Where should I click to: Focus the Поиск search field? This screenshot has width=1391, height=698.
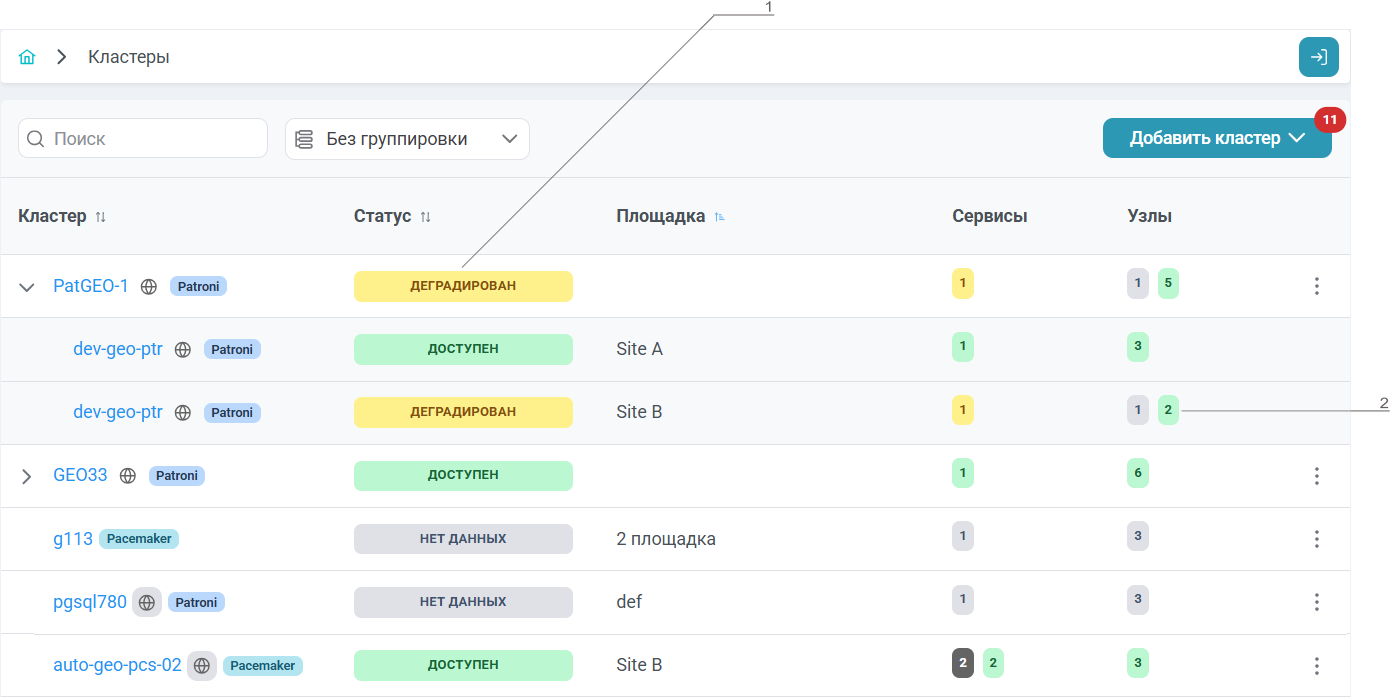pos(143,138)
